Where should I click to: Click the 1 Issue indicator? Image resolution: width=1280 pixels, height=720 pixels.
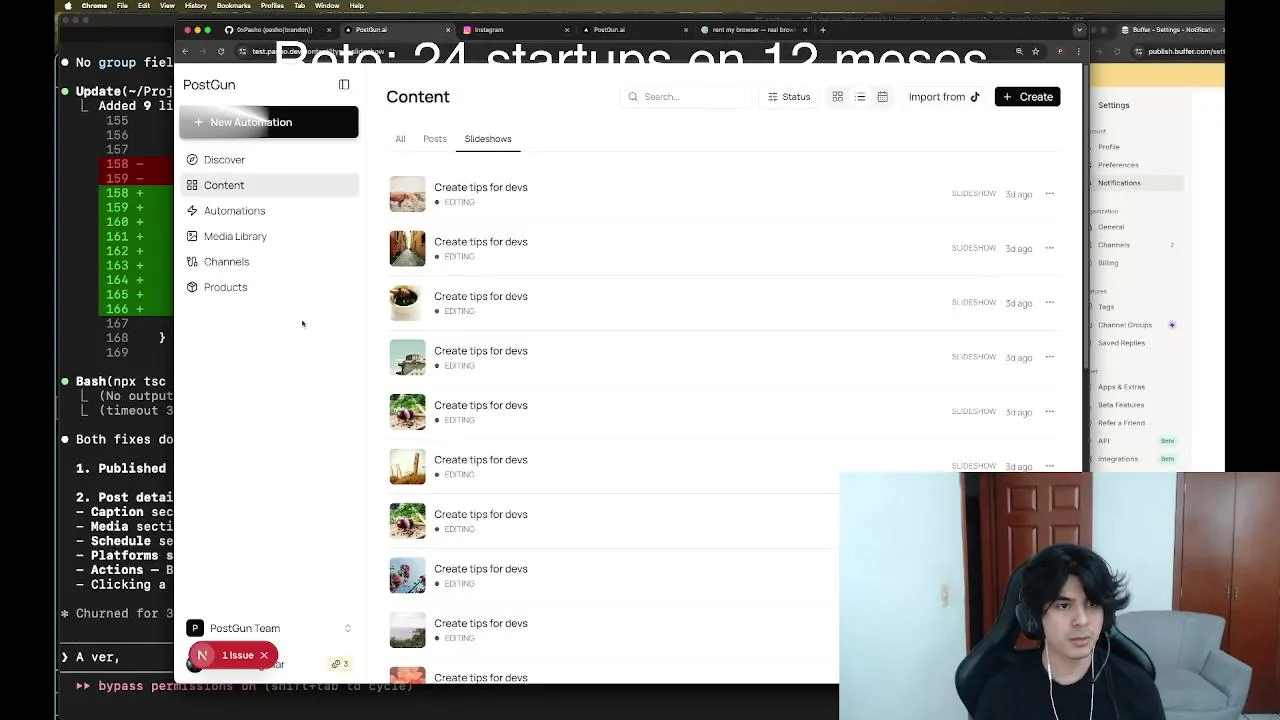pyautogui.click(x=237, y=656)
